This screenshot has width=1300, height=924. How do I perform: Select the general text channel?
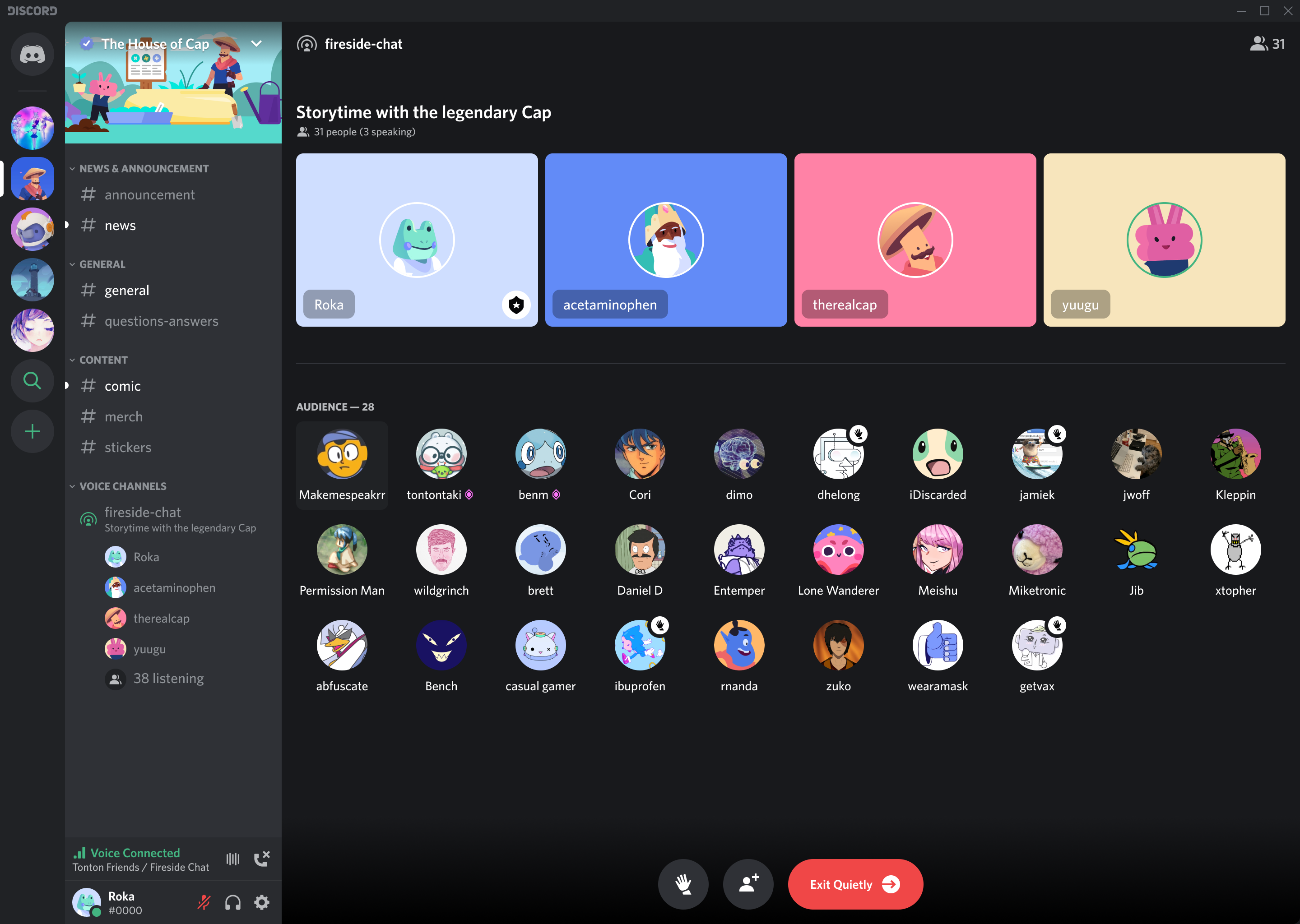pyautogui.click(x=125, y=290)
